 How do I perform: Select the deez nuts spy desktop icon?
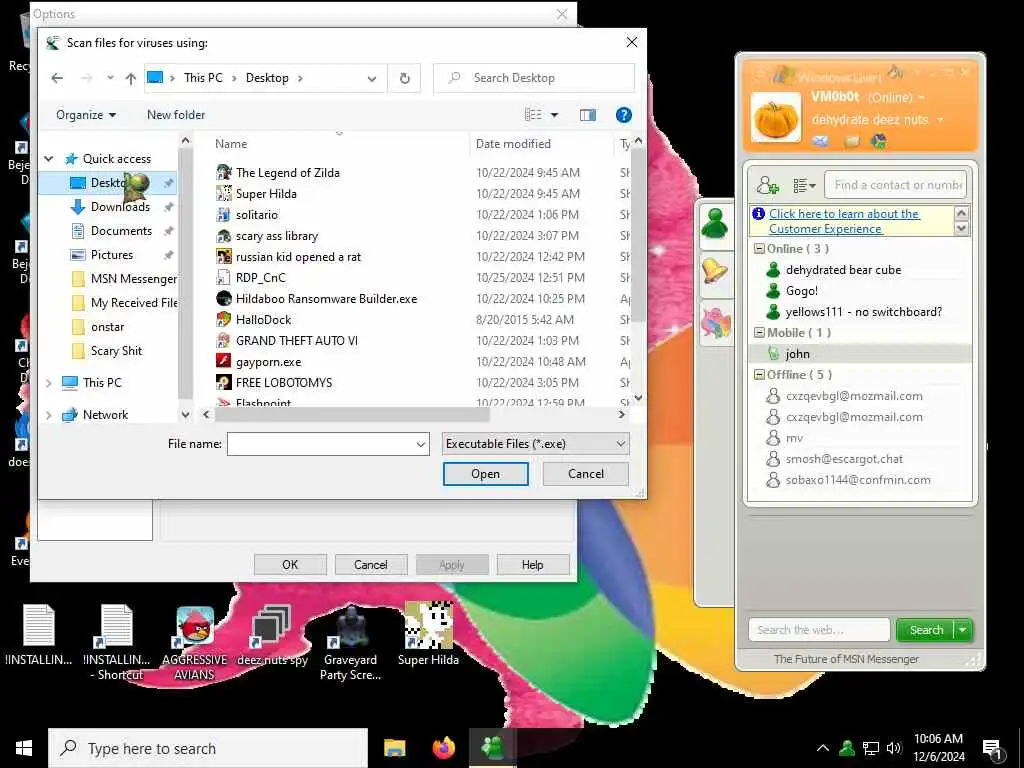272,635
